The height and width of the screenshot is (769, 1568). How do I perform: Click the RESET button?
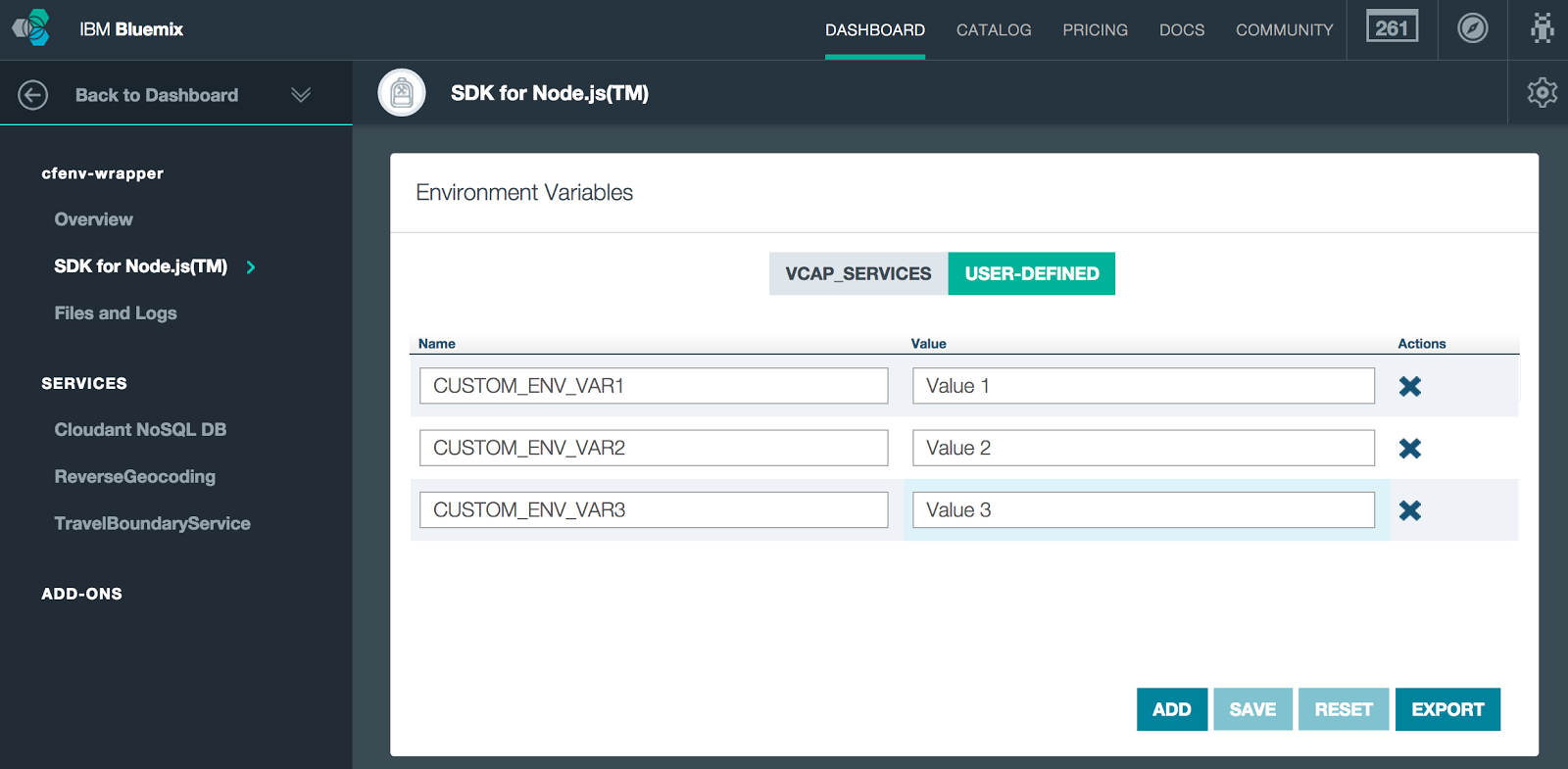click(x=1344, y=709)
